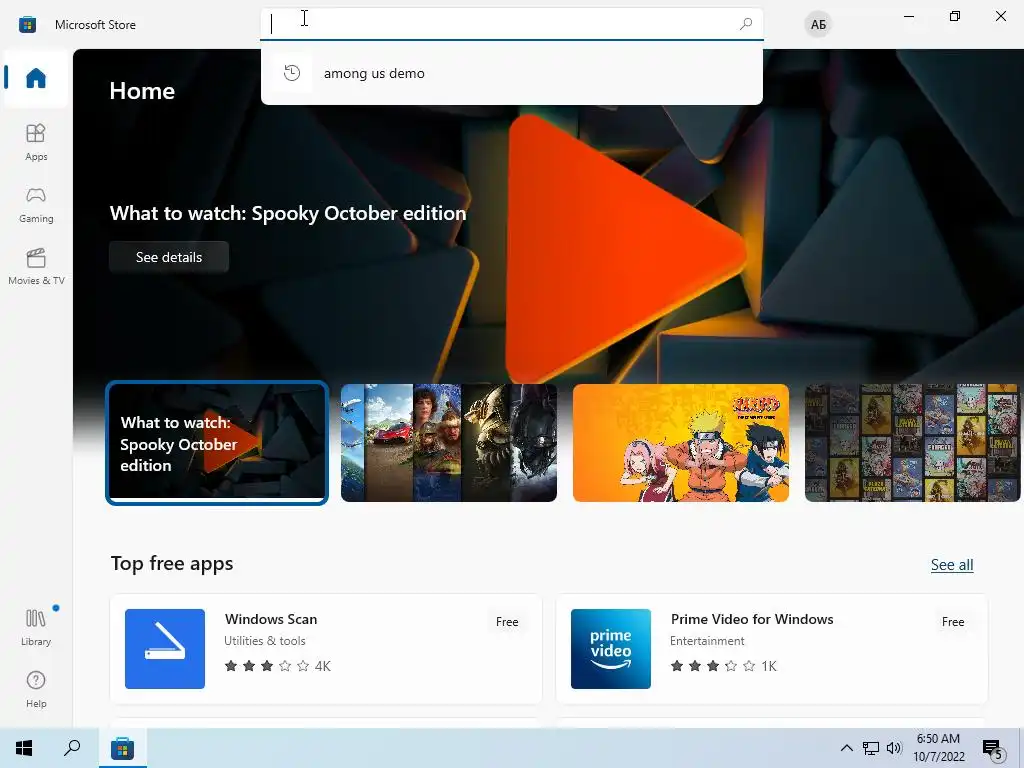Click the Top free apps heading
Image resolution: width=1024 pixels, height=768 pixels.
(172, 564)
